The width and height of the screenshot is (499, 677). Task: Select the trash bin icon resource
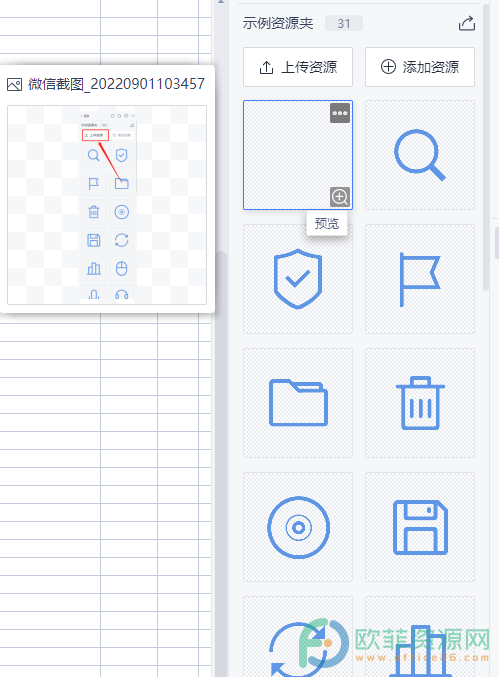pos(420,403)
